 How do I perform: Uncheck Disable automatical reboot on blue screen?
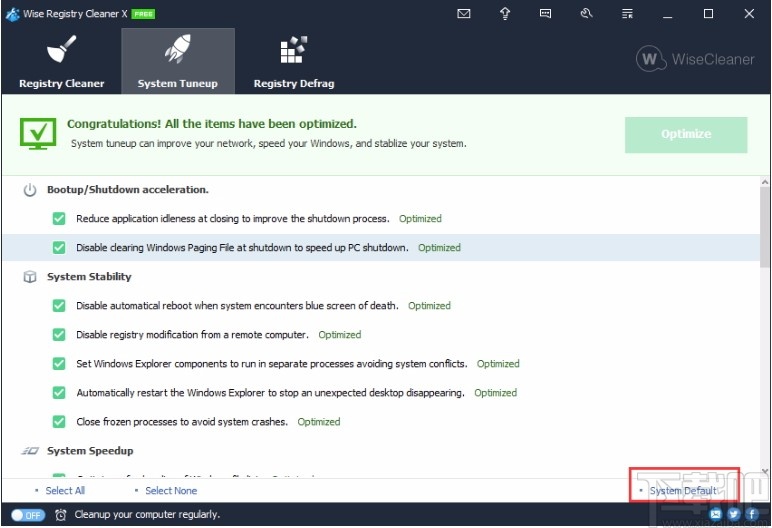pyautogui.click(x=59, y=305)
